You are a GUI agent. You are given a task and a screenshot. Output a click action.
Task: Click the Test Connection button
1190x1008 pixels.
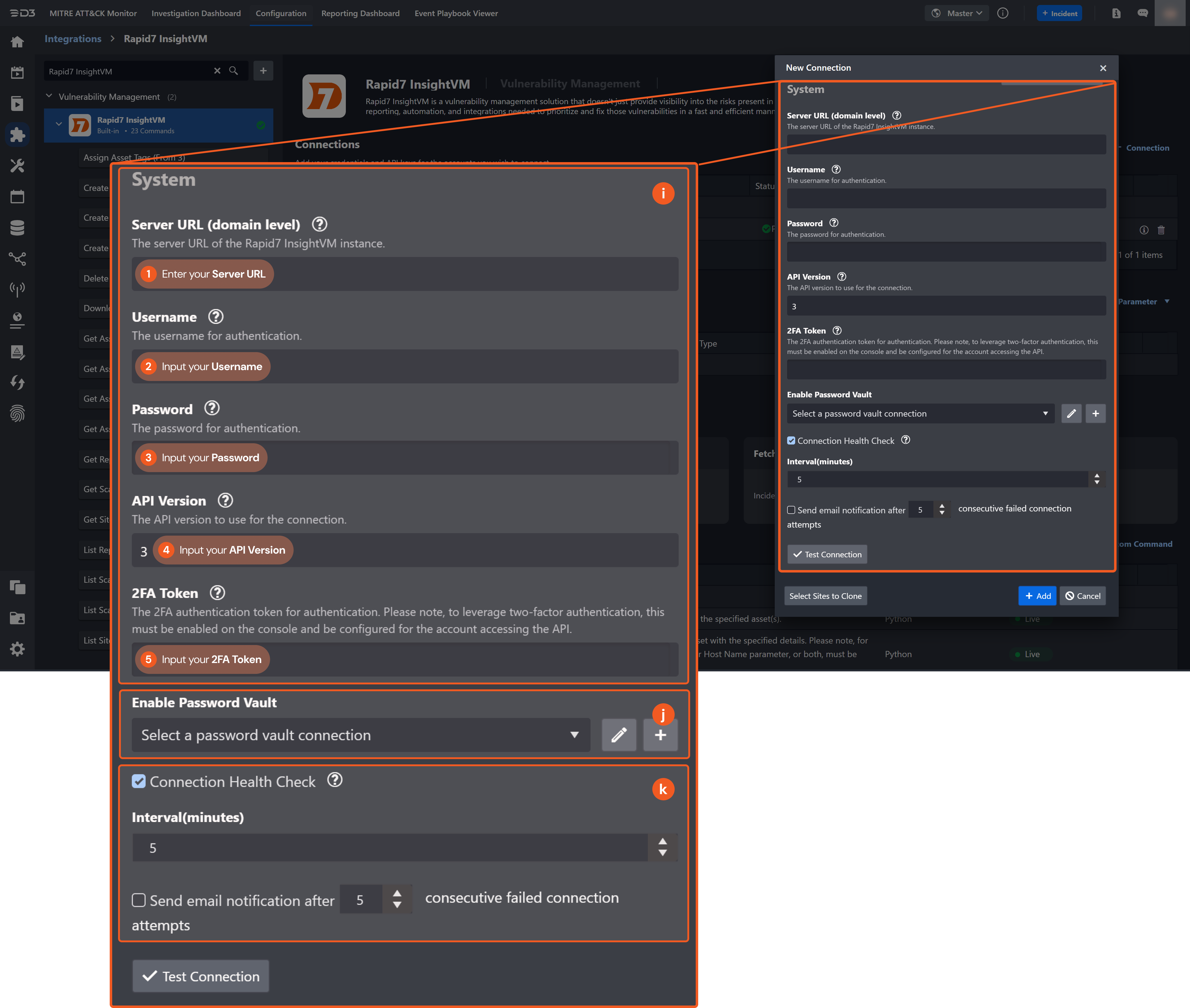tap(827, 554)
